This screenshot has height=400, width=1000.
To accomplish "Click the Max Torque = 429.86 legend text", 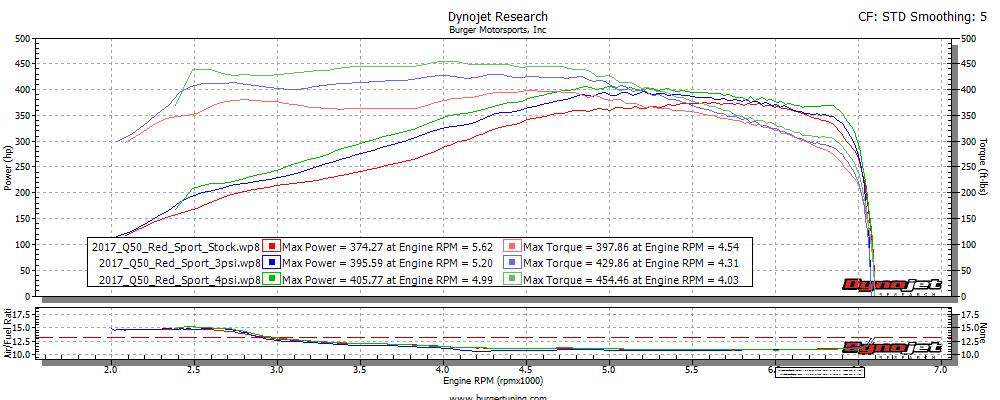I will 631,263.
